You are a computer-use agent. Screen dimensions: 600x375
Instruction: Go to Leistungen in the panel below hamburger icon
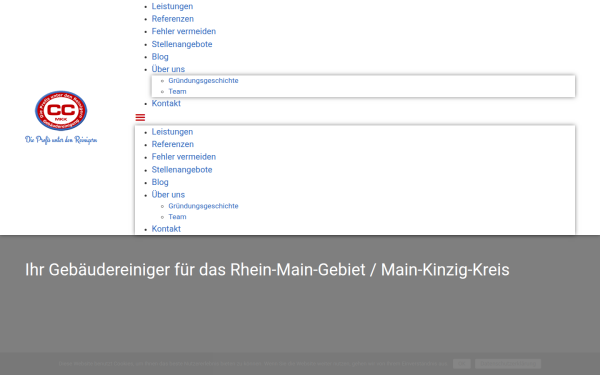(x=172, y=132)
